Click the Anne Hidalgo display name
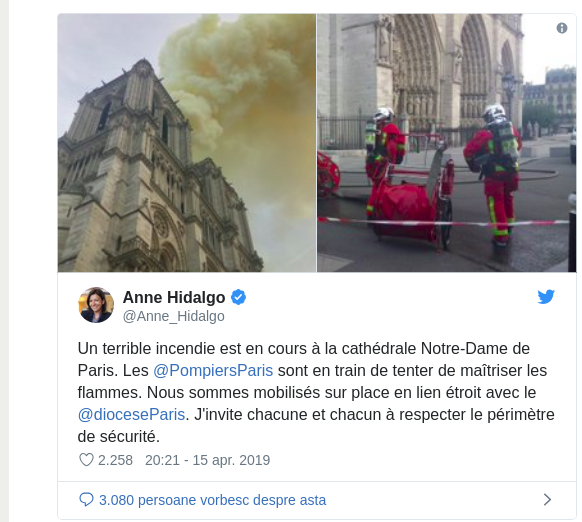582x522 pixels. [174, 297]
